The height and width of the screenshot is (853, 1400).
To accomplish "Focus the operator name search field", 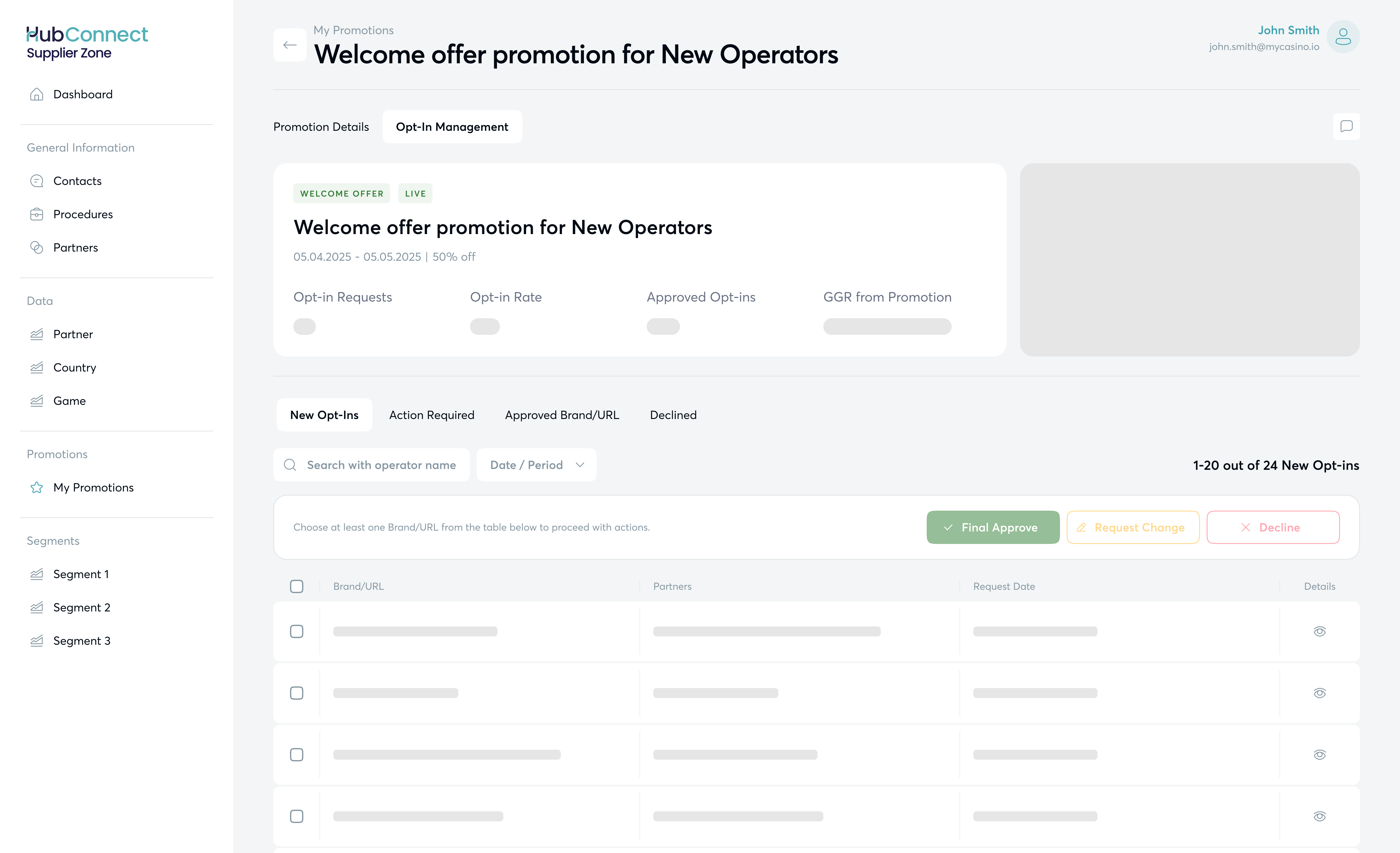I will 381,465.
